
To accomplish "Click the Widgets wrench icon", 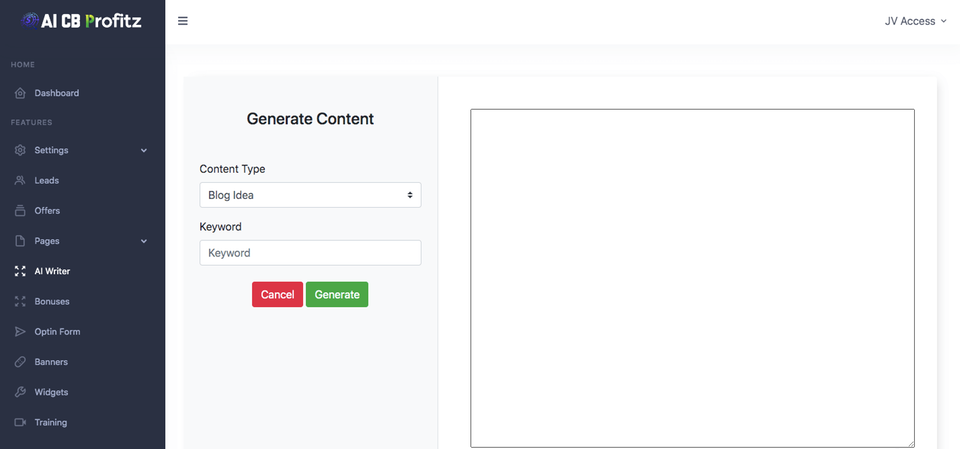I will (x=20, y=392).
